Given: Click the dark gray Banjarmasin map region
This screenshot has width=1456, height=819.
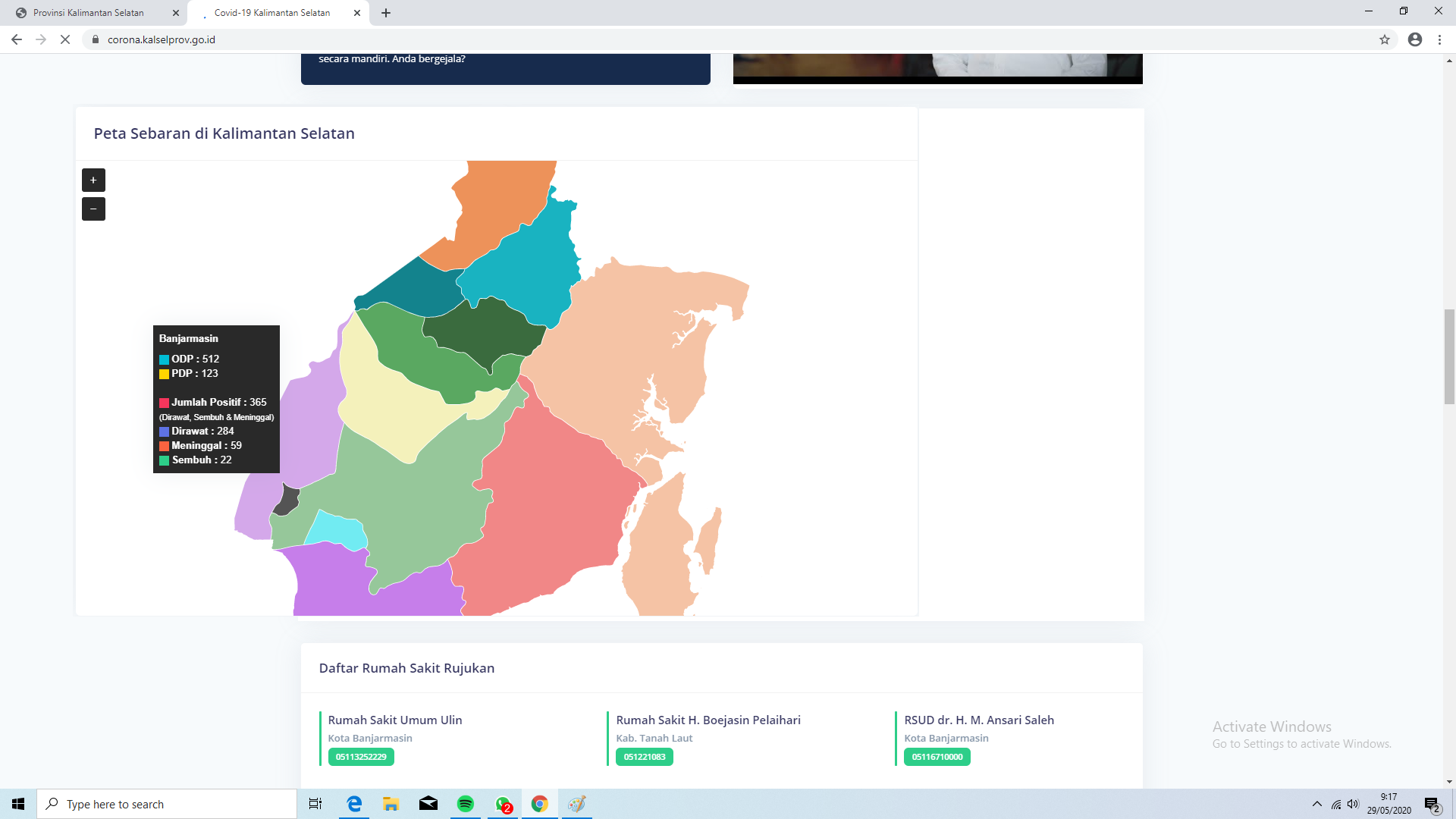Looking at the screenshot, I should pyautogui.click(x=287, y=501).
